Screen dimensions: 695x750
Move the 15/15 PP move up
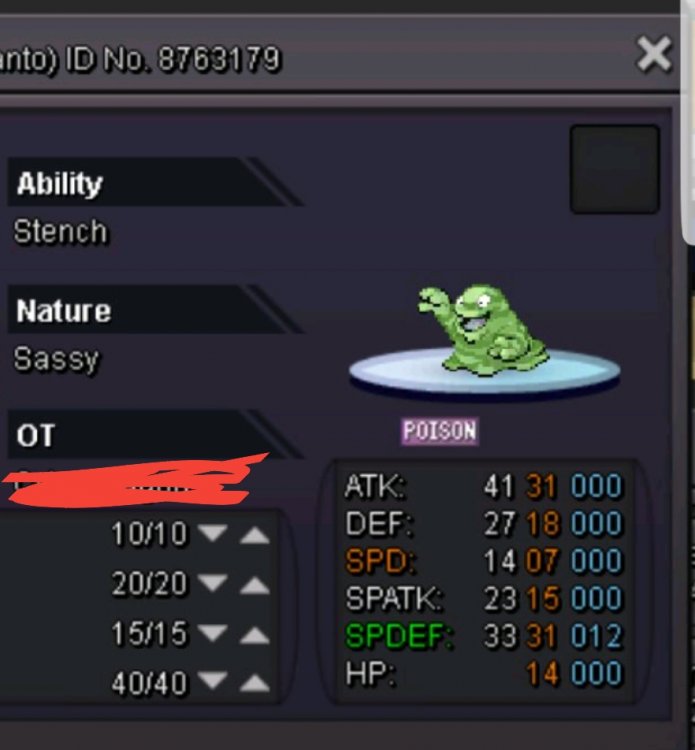click(254, 635)
